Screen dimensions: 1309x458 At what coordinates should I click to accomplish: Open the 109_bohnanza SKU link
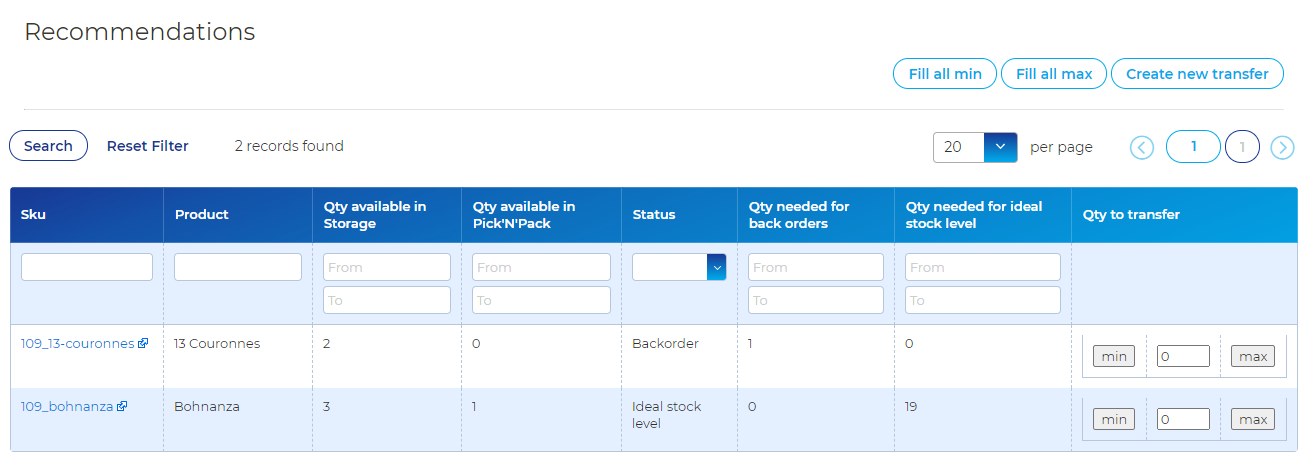click(x=67, y=407)
